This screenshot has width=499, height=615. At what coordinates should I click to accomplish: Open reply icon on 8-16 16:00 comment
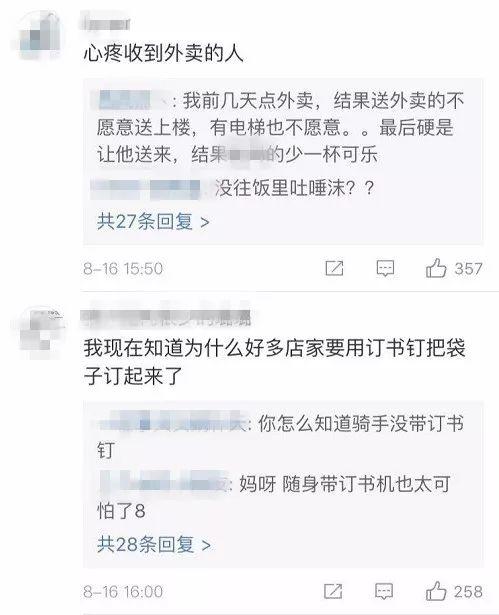(x=384, y=591)
